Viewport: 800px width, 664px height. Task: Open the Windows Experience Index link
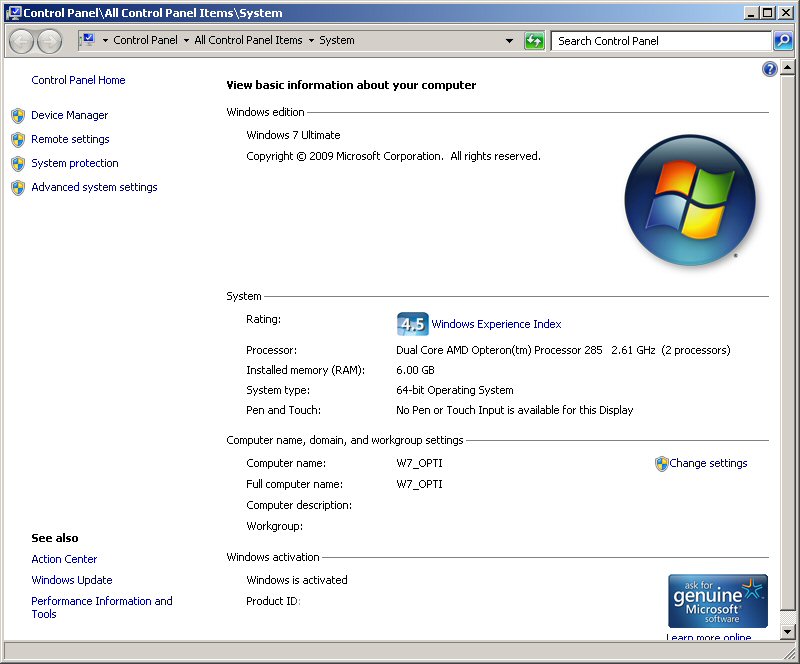click(x=496, y=324)
